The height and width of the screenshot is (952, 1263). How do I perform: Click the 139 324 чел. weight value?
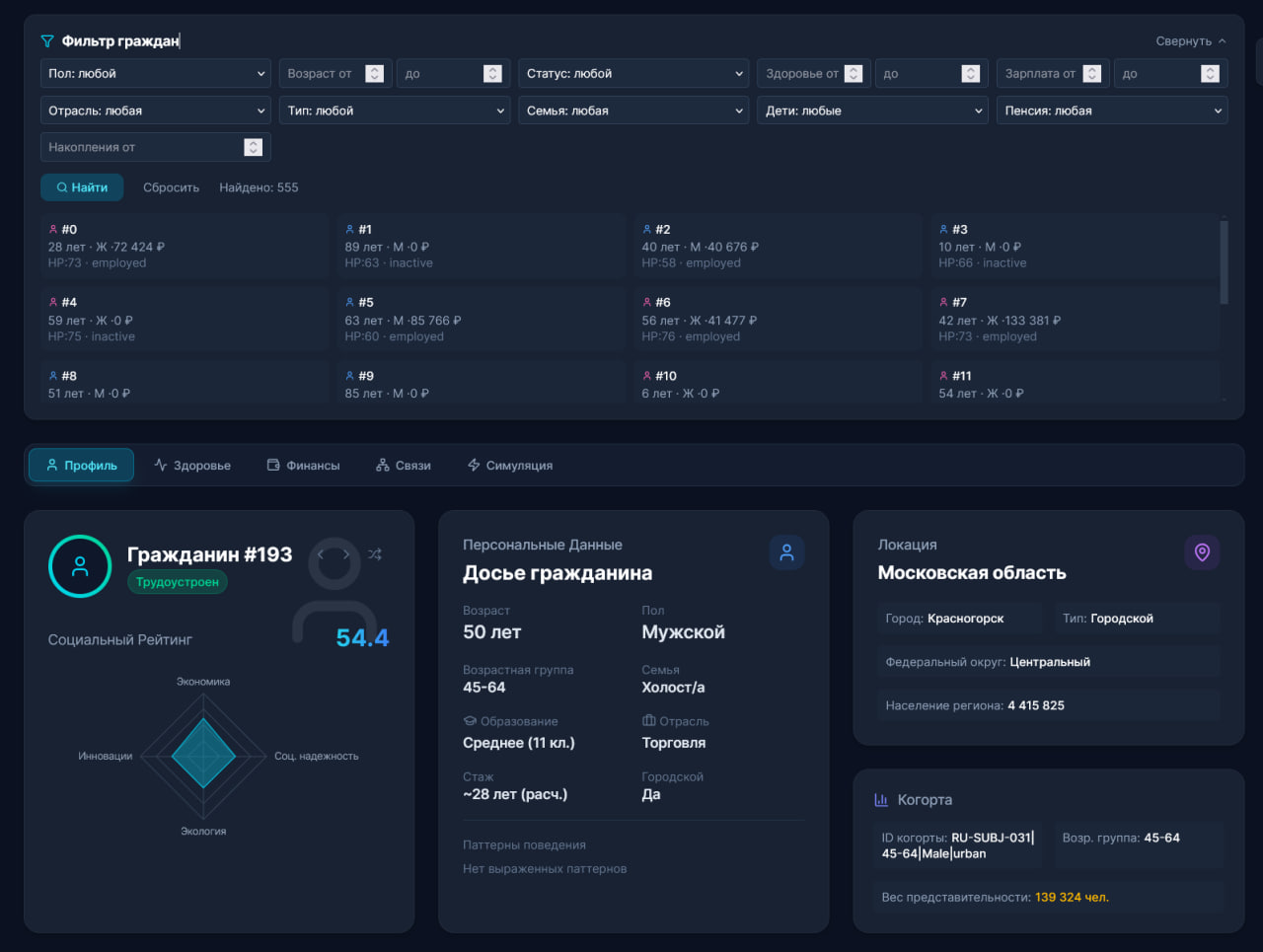point(1072,897)
